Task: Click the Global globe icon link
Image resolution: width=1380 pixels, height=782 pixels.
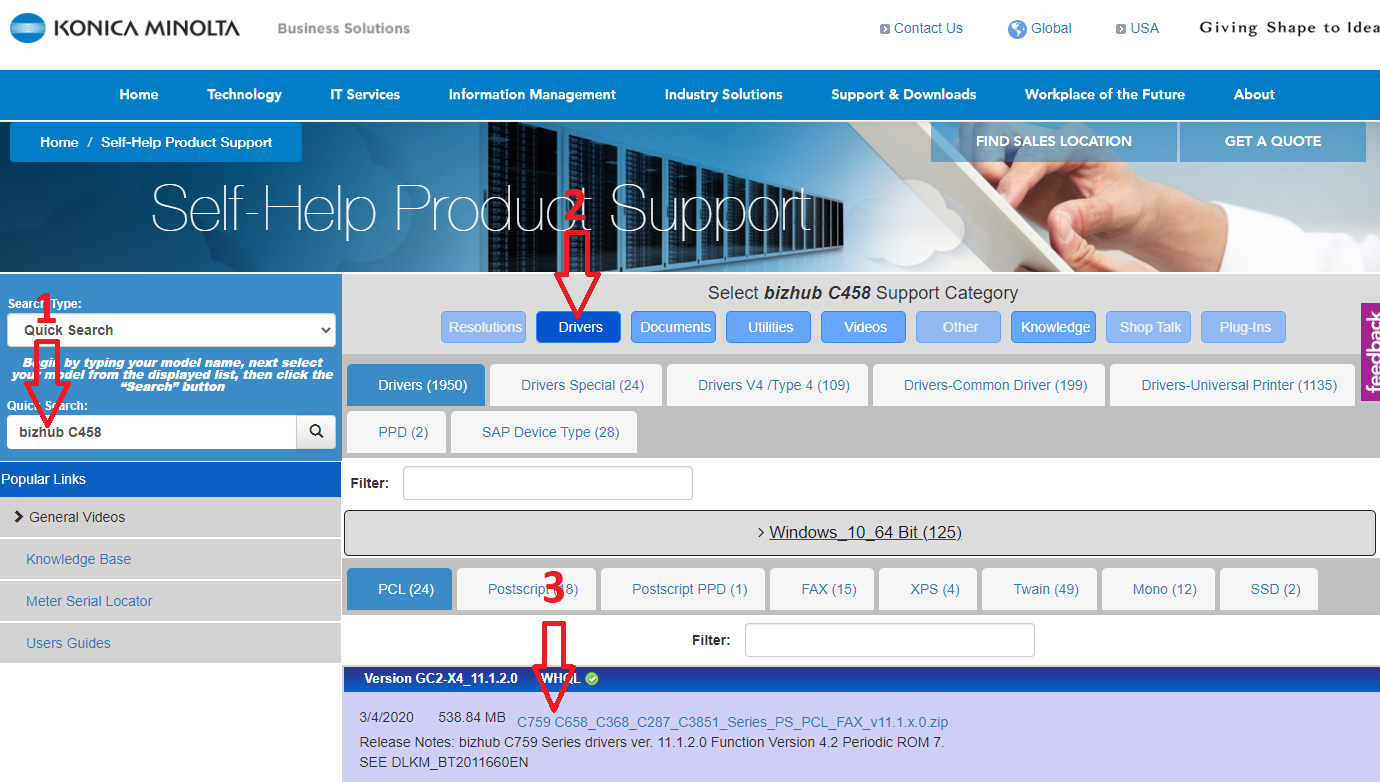Action: (x=1040, y=28)
